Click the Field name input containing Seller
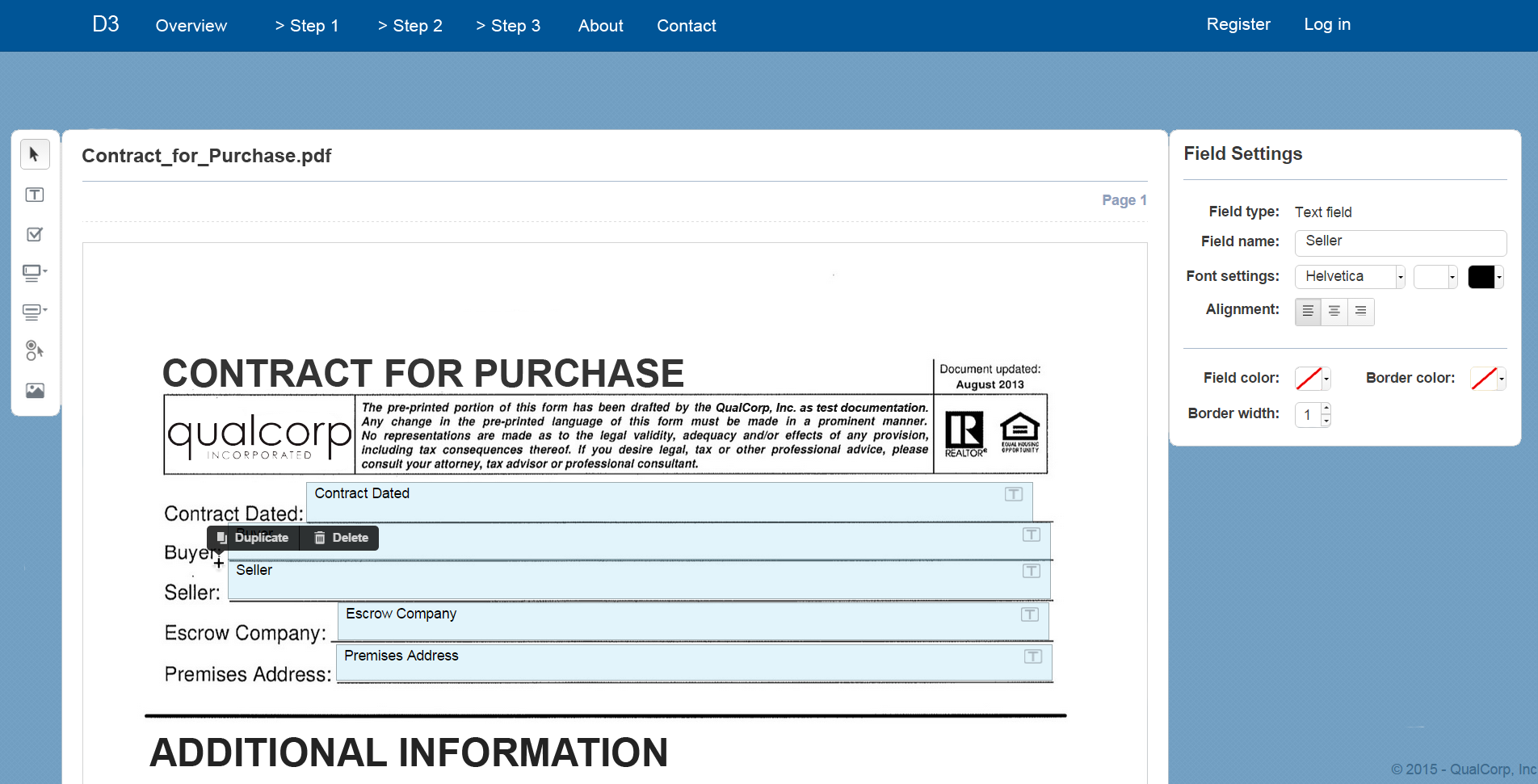Image resolution: width=1538 pixels, height=784 pixels. [1401, 242]
